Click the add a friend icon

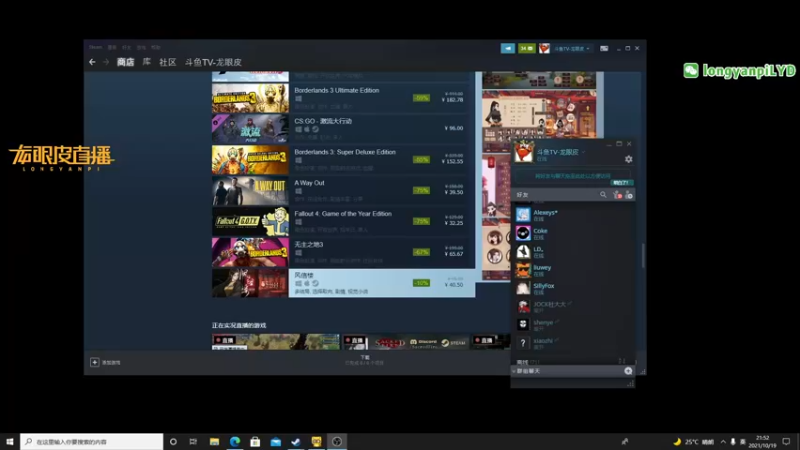click(629, 195)
